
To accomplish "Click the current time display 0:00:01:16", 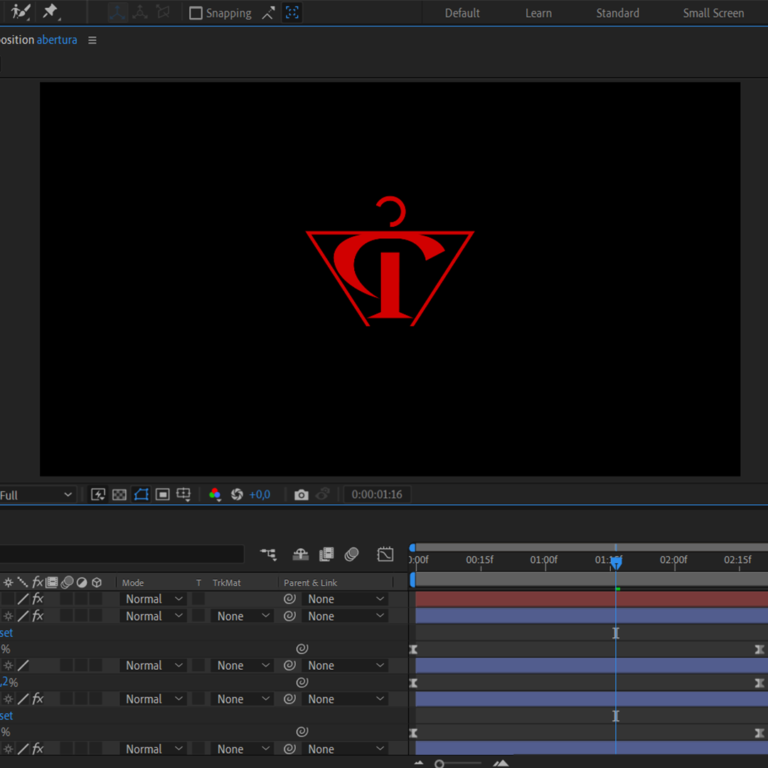I will point(377,495).
